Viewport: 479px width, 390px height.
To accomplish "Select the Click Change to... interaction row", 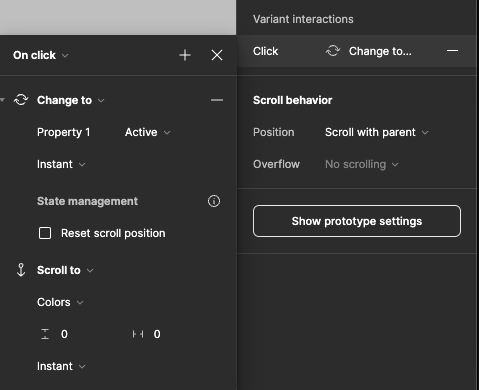I will 356,51.
